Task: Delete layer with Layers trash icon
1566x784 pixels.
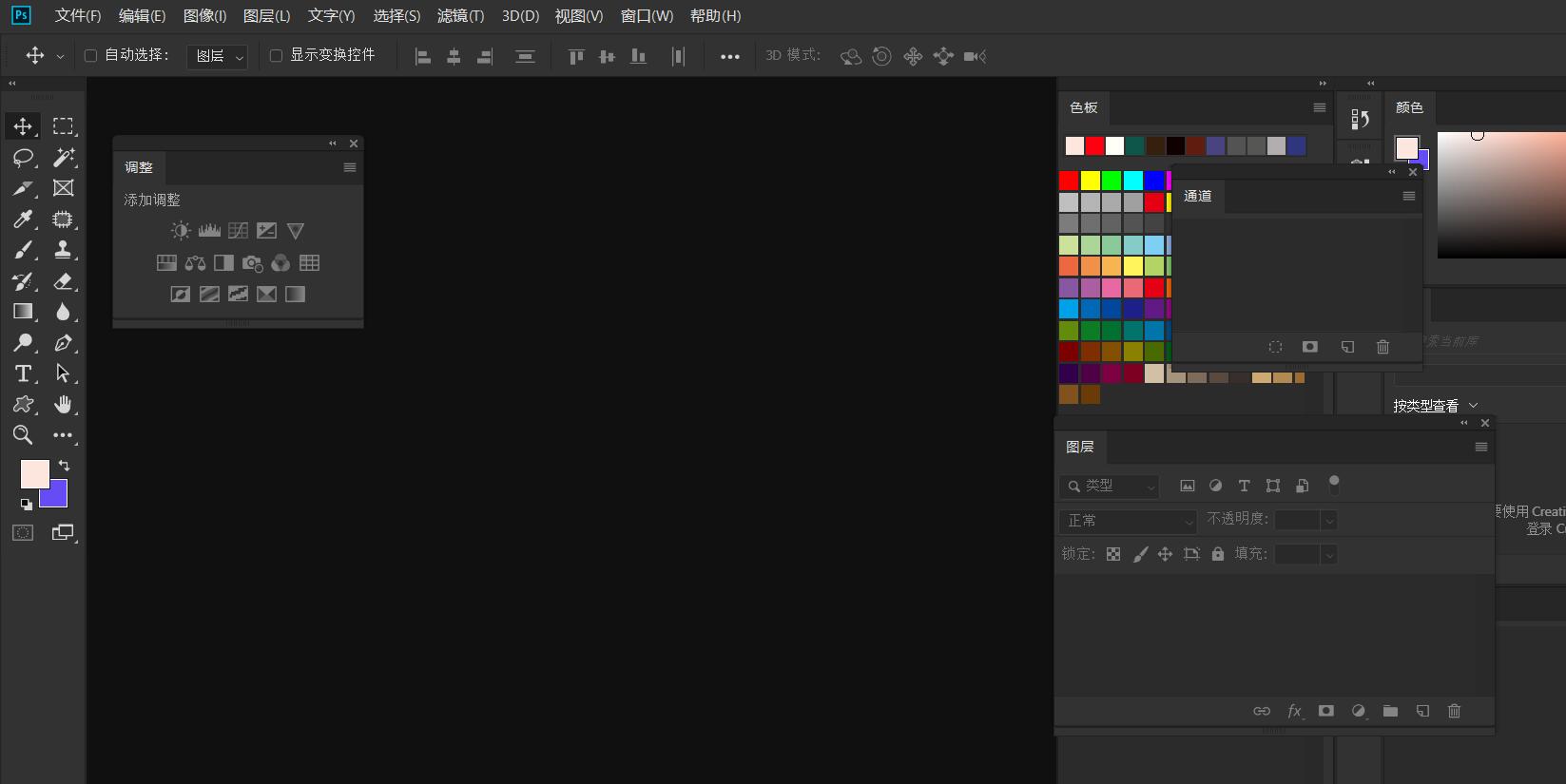Action: (x=1454, y=711)
